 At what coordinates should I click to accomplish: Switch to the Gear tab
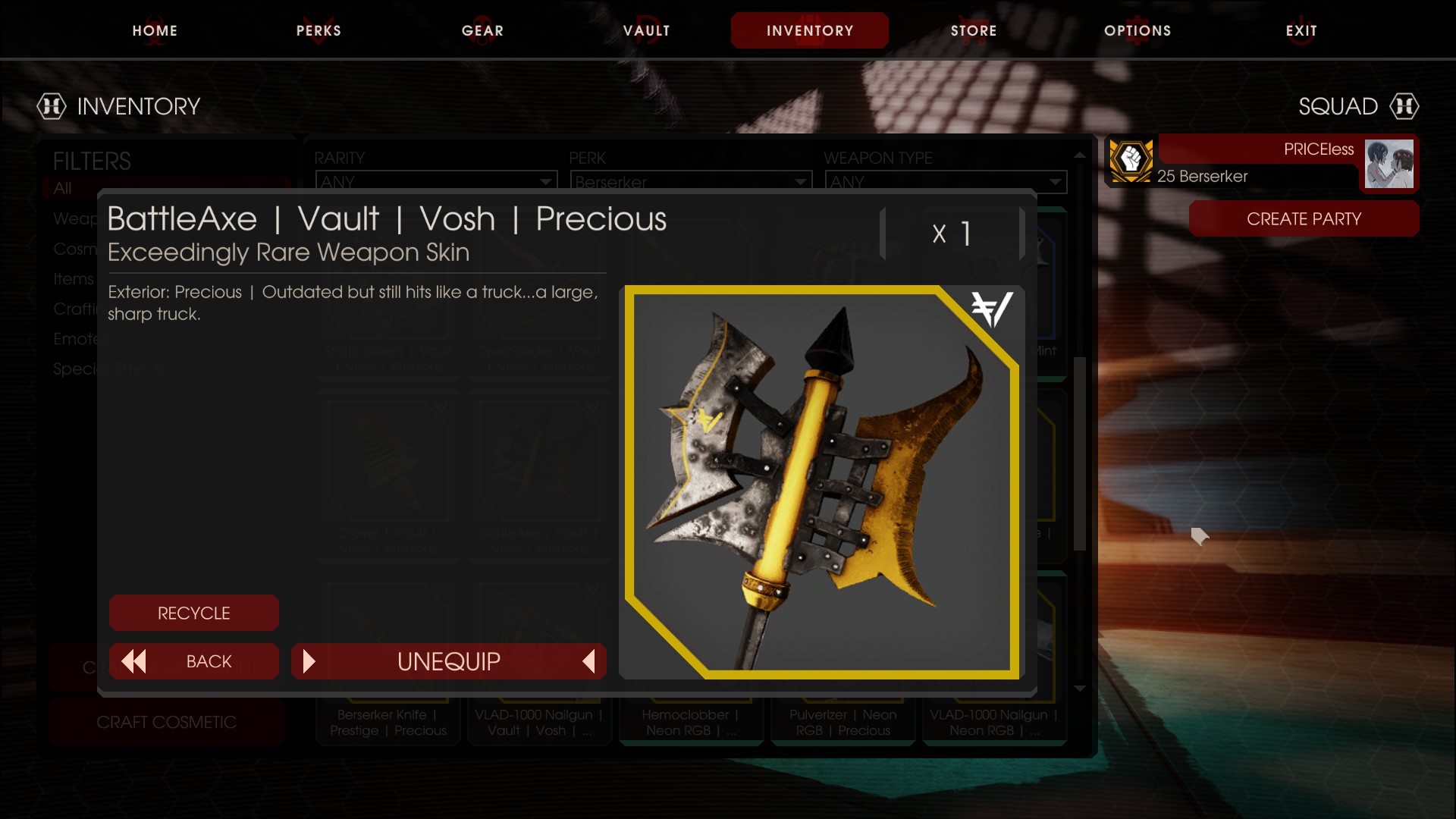[x=483, y=30]
